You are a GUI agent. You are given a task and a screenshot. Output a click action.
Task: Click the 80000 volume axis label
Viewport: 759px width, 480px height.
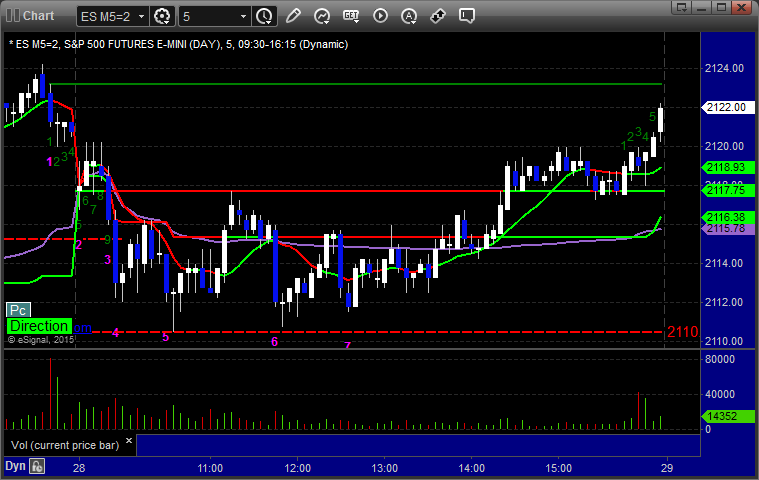point(720,359)
